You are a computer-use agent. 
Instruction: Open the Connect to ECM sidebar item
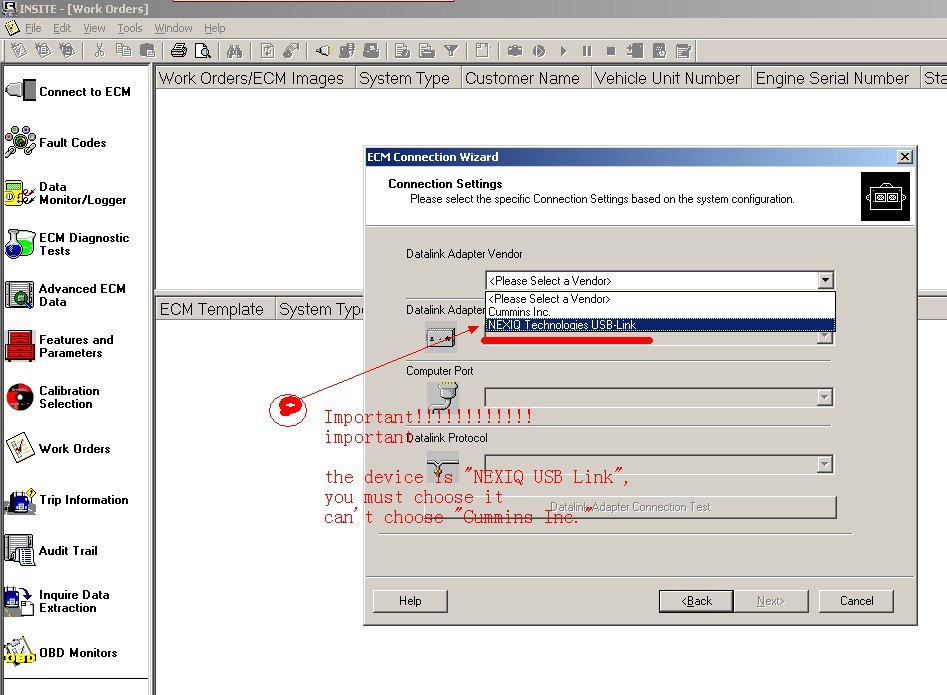(68, 92)
